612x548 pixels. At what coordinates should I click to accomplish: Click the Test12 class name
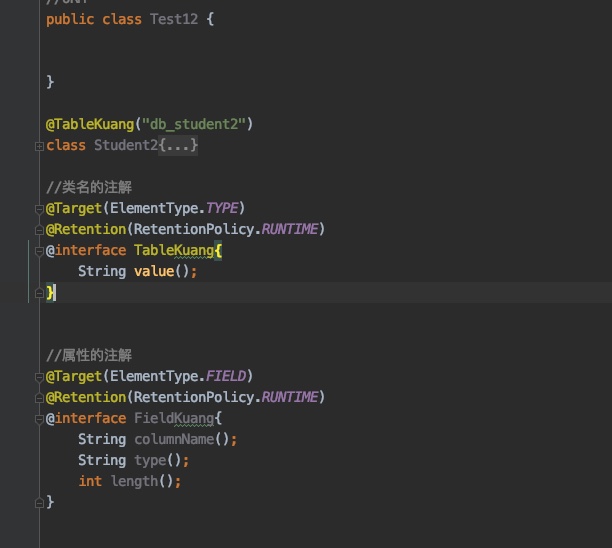pyautogui.click(x=176, y=19)
